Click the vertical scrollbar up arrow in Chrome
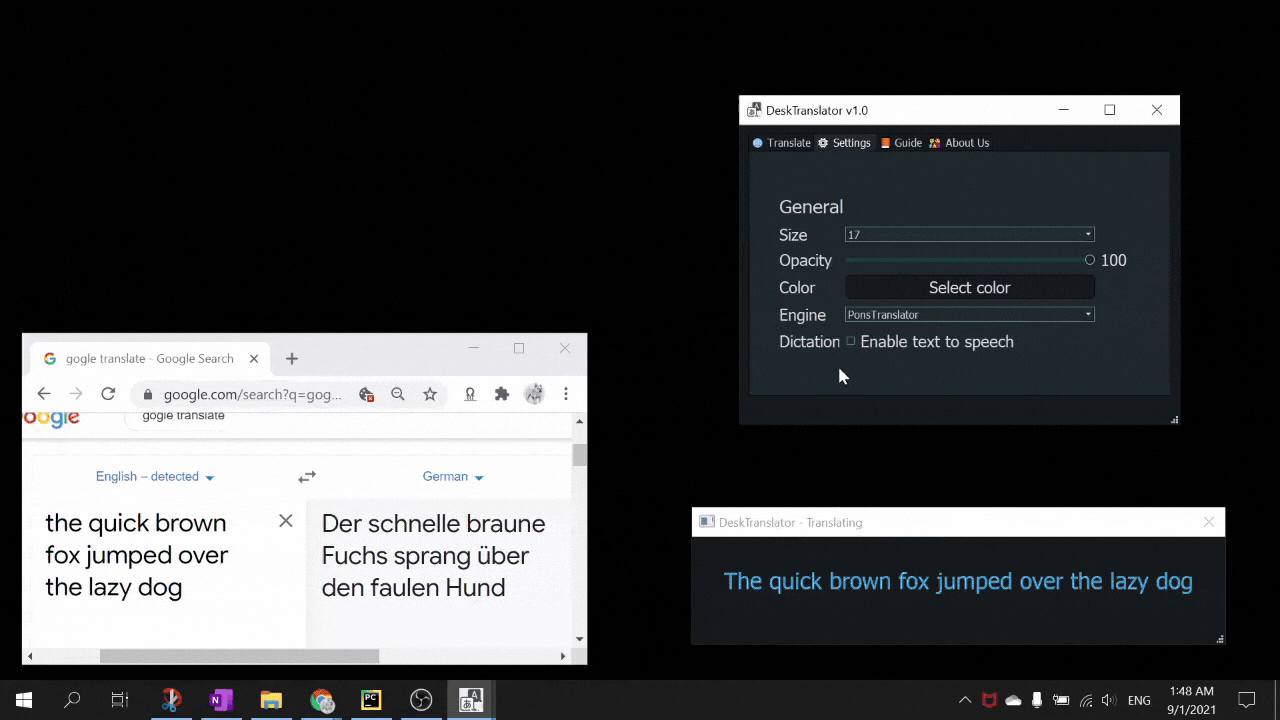Viewport: 1280px width, 720px height. point(580,422)
